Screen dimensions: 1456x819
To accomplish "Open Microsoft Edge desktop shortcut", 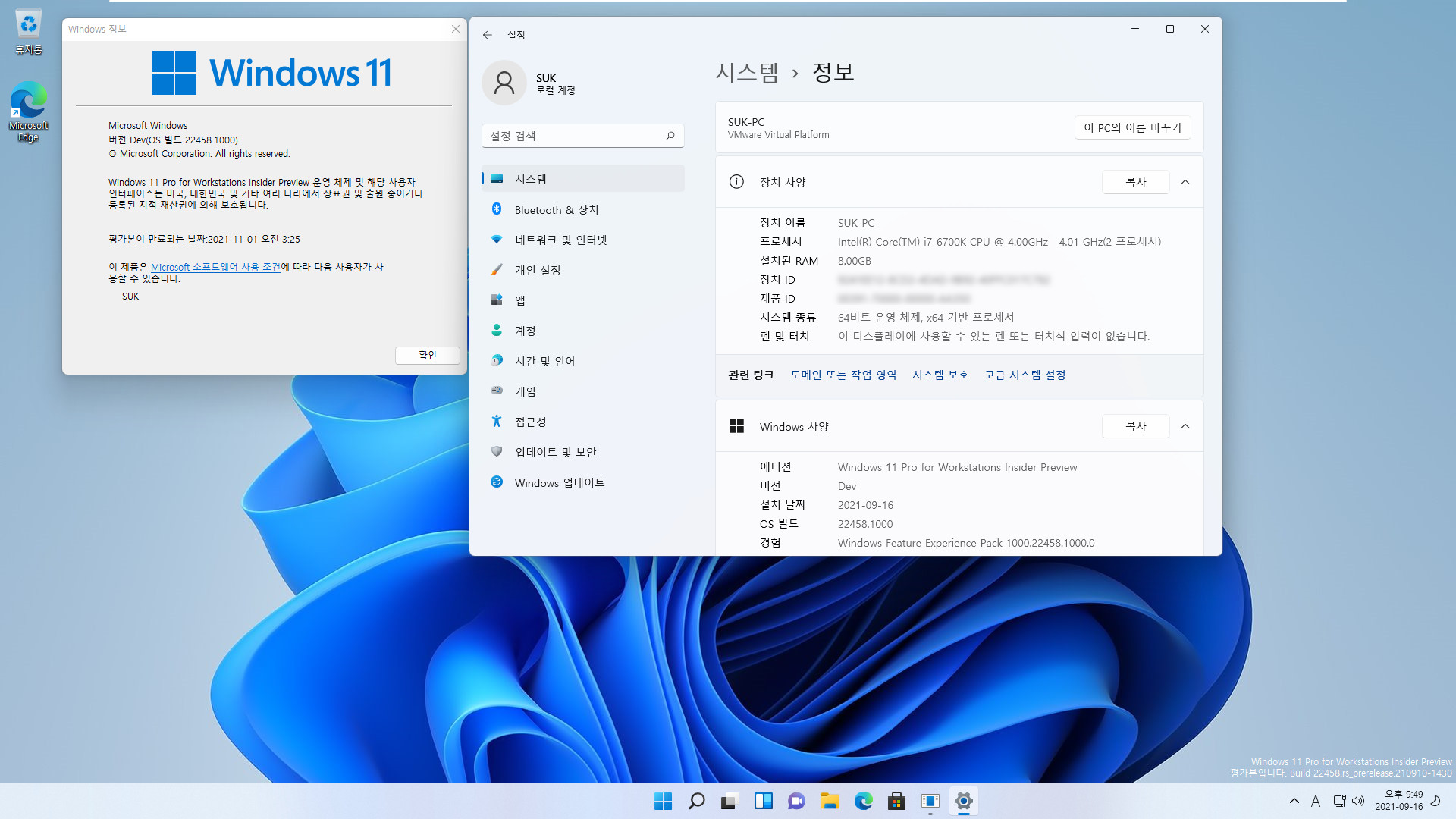I will click(x=29, y=112).
